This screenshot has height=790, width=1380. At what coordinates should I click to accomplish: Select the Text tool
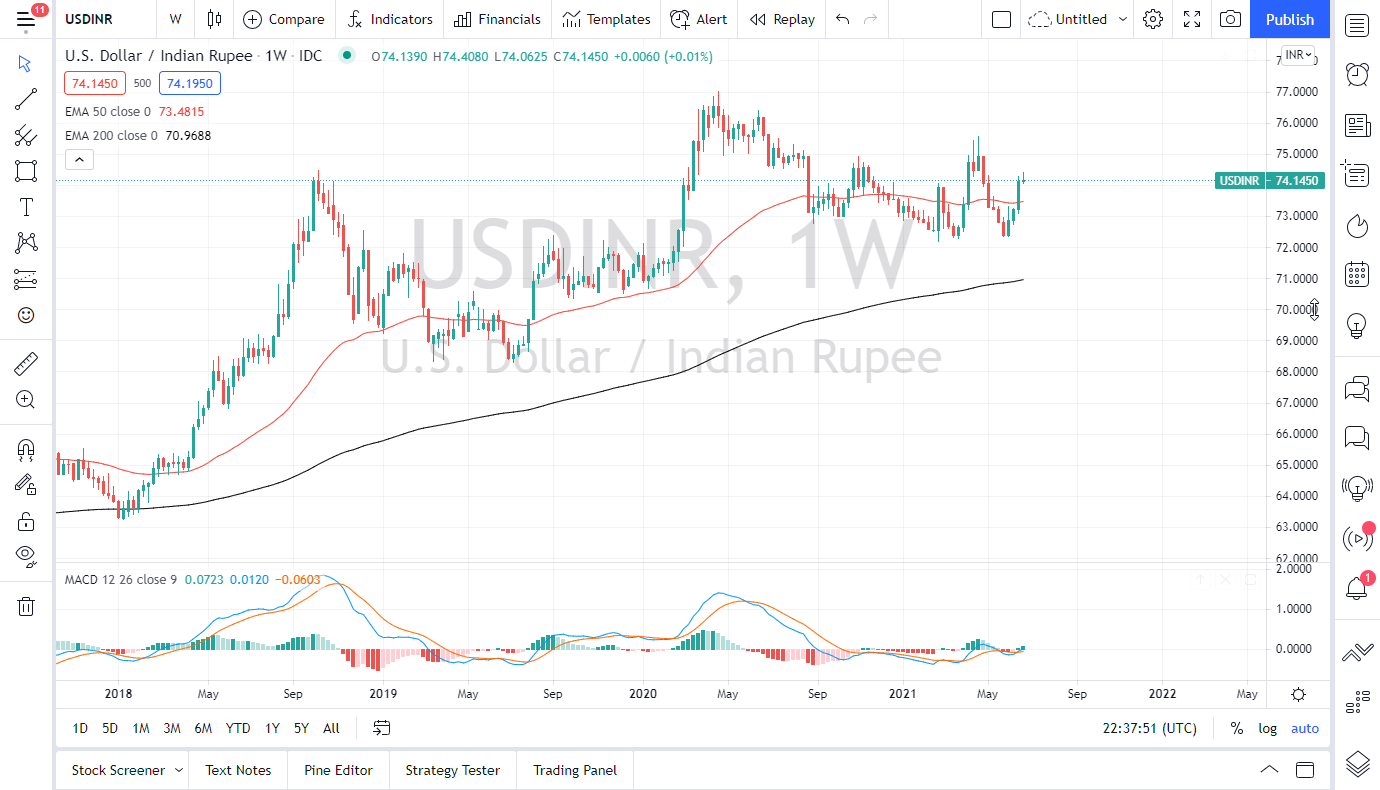pyautogui.click(x=26, y=207)
